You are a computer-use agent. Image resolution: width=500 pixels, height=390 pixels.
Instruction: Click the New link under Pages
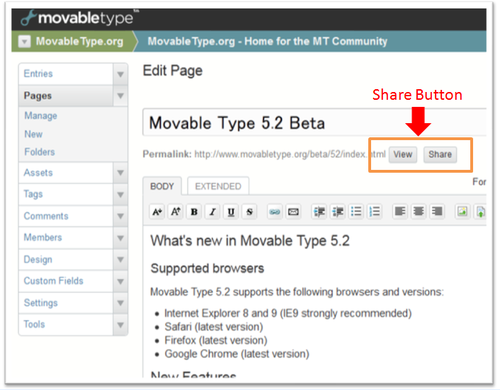point(33,134)
